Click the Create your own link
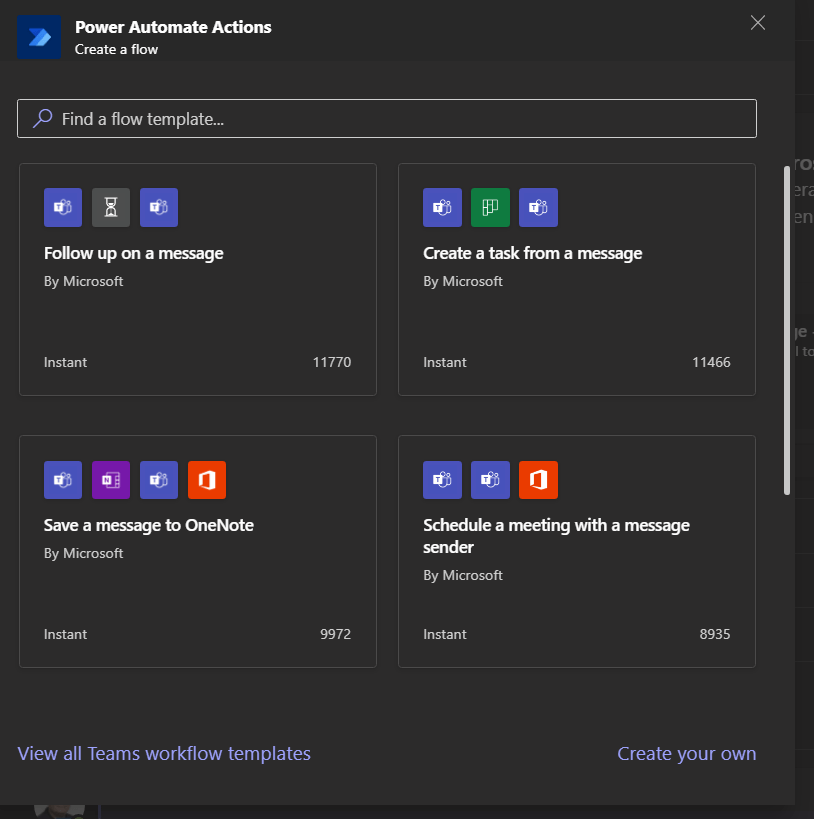Viewport: 814px width, 819px height. pyautogui.click(x=686, y=753)
